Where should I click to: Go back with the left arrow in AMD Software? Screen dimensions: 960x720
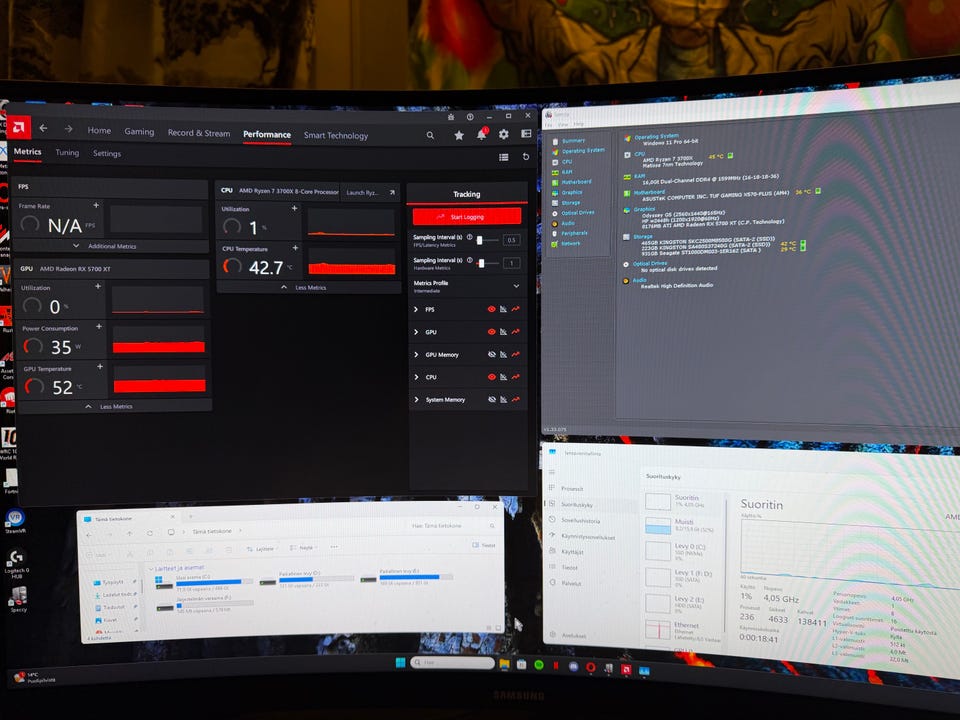[x=43, y=129]
